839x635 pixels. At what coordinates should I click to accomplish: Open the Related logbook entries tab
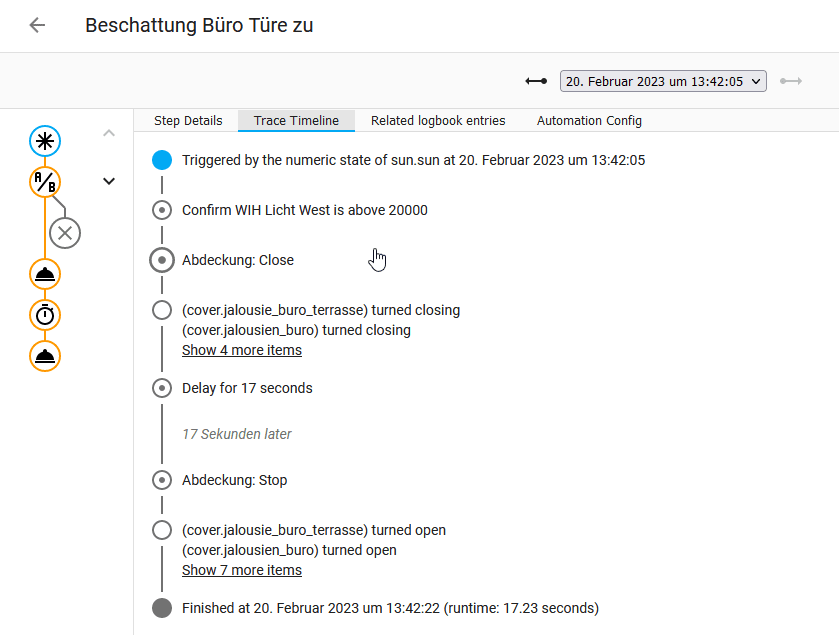coord(438,121)
